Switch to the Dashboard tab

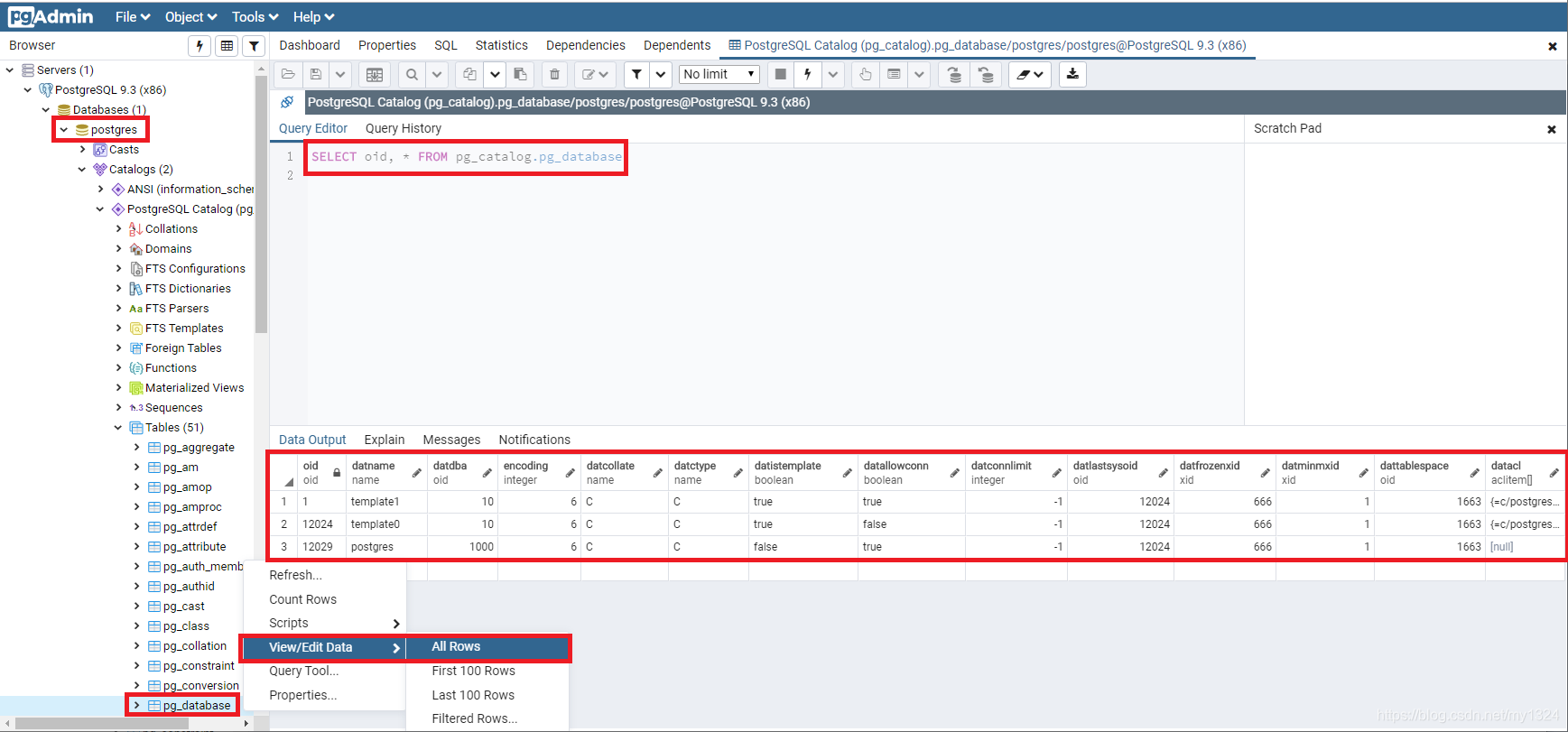coord(310,45)
